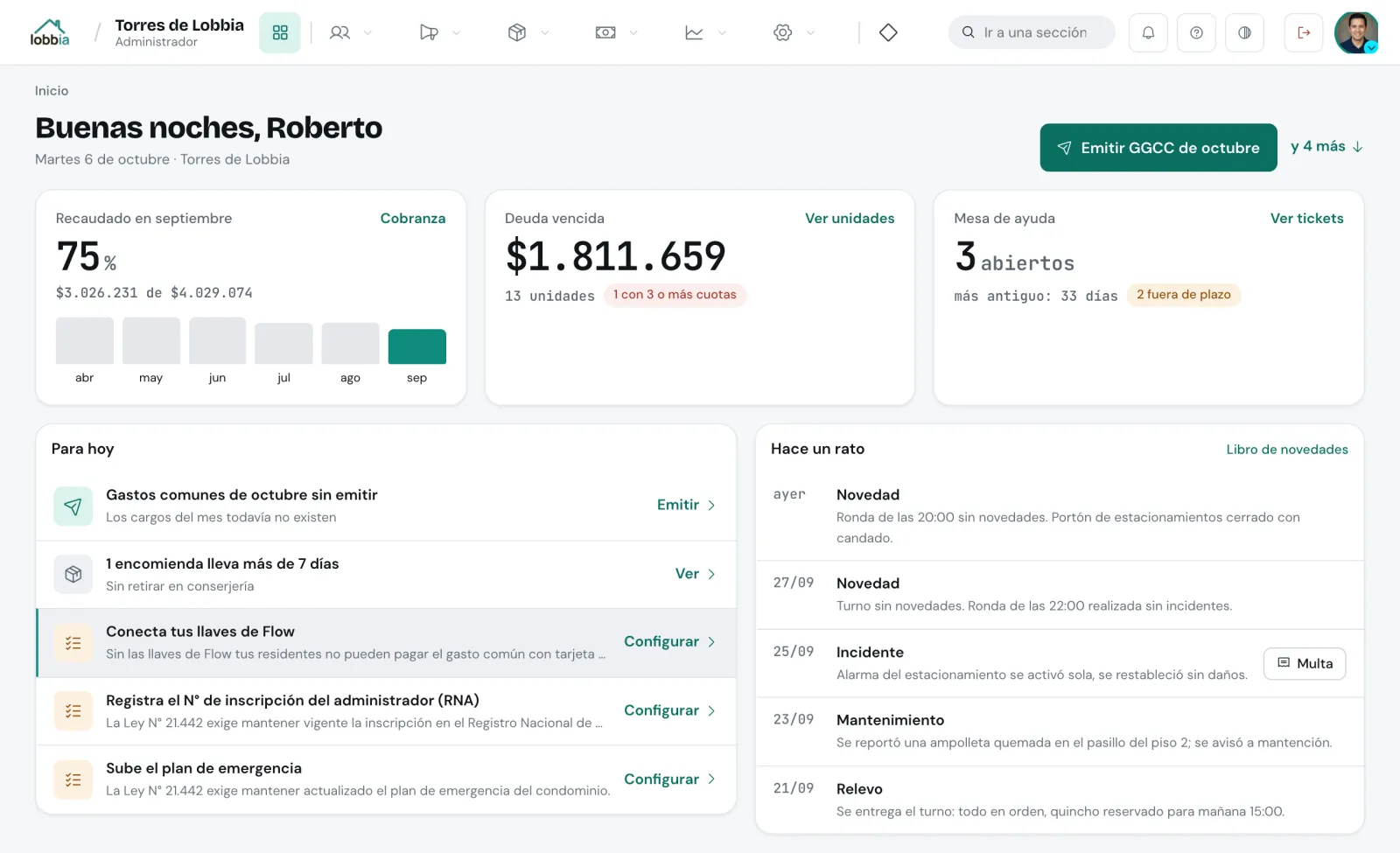Click the lobbia logo

[49, 32]
